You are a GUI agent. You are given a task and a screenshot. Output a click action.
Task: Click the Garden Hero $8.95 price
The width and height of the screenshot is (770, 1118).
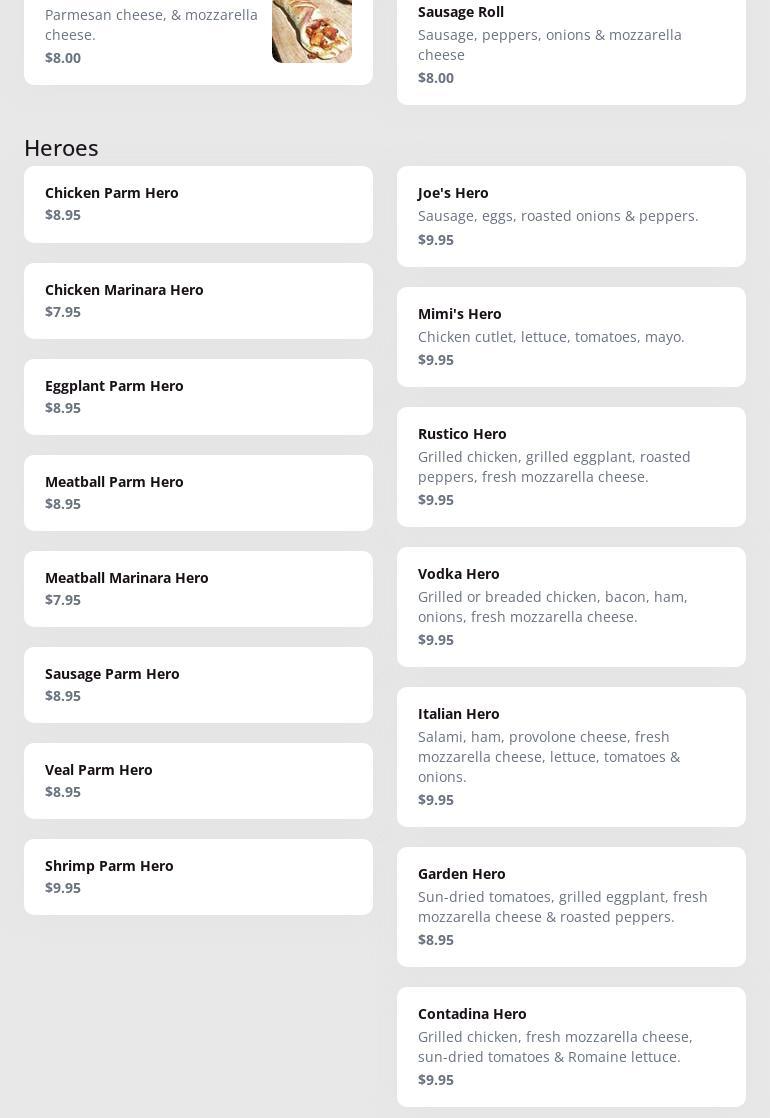[436, 939]
